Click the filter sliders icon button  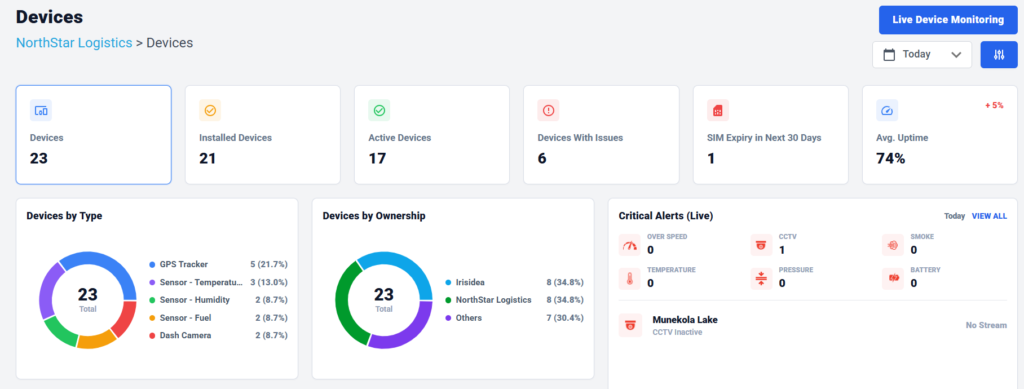(999, 55)
